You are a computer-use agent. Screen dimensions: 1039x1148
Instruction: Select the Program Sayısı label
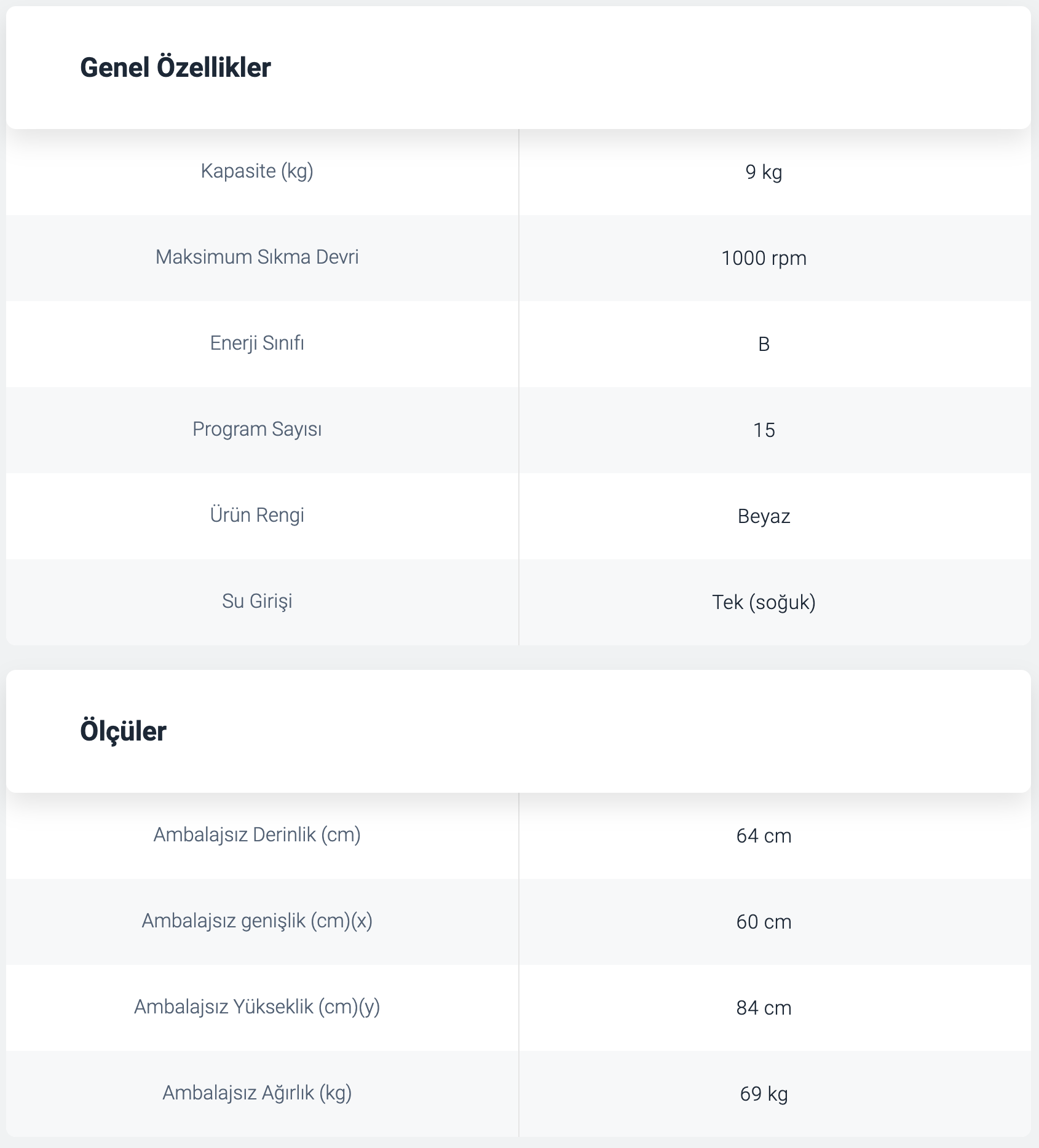(257, 429)
